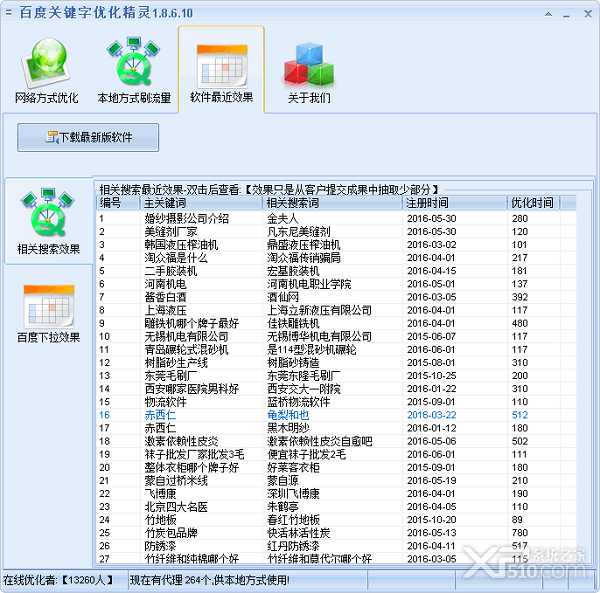Select row 雕铣机哪个牌子最好
The height and width of the screenshot is (593, 600).
(x=336, y=323)
